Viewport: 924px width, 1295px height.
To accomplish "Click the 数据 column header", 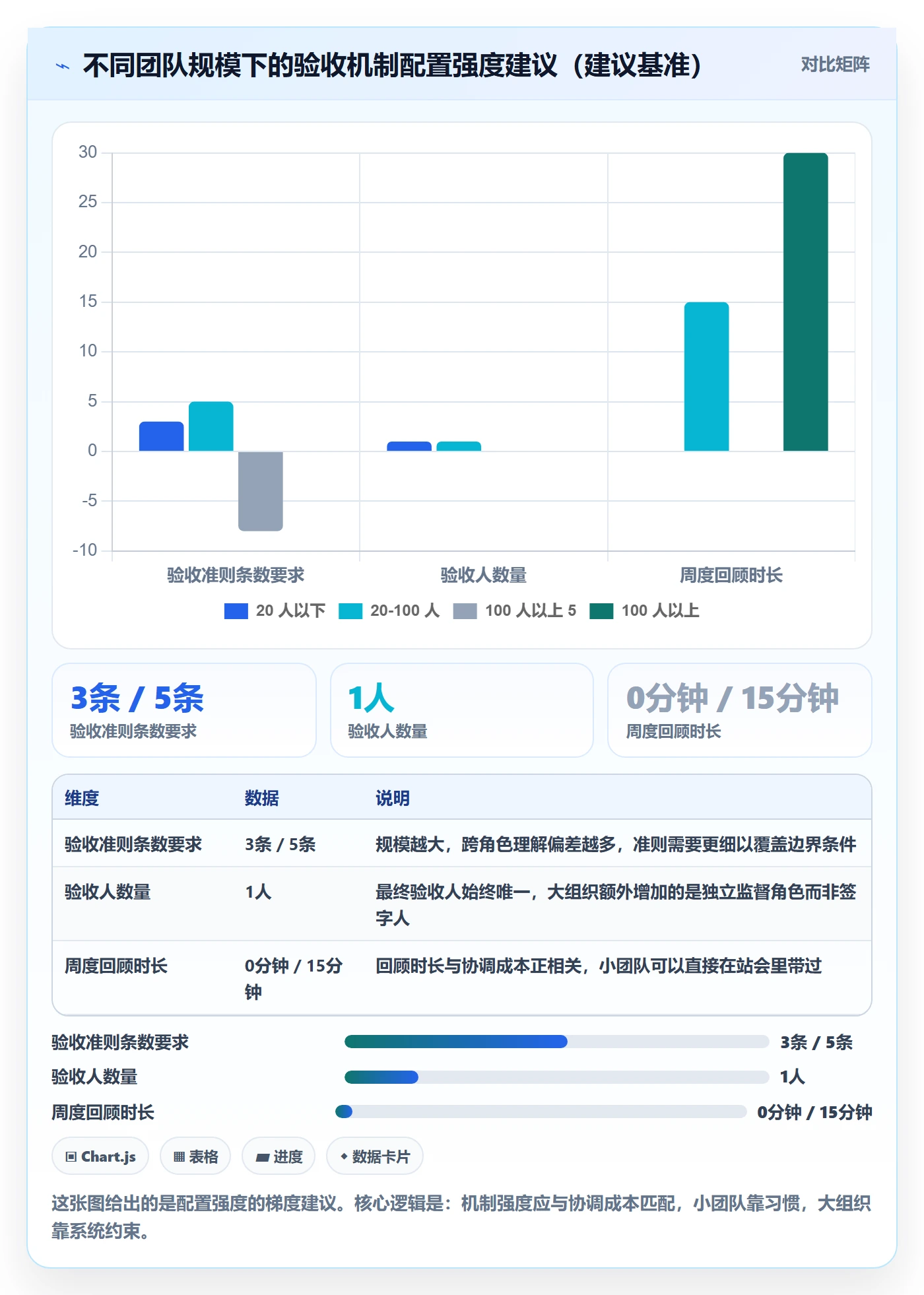I will (262, 798).
